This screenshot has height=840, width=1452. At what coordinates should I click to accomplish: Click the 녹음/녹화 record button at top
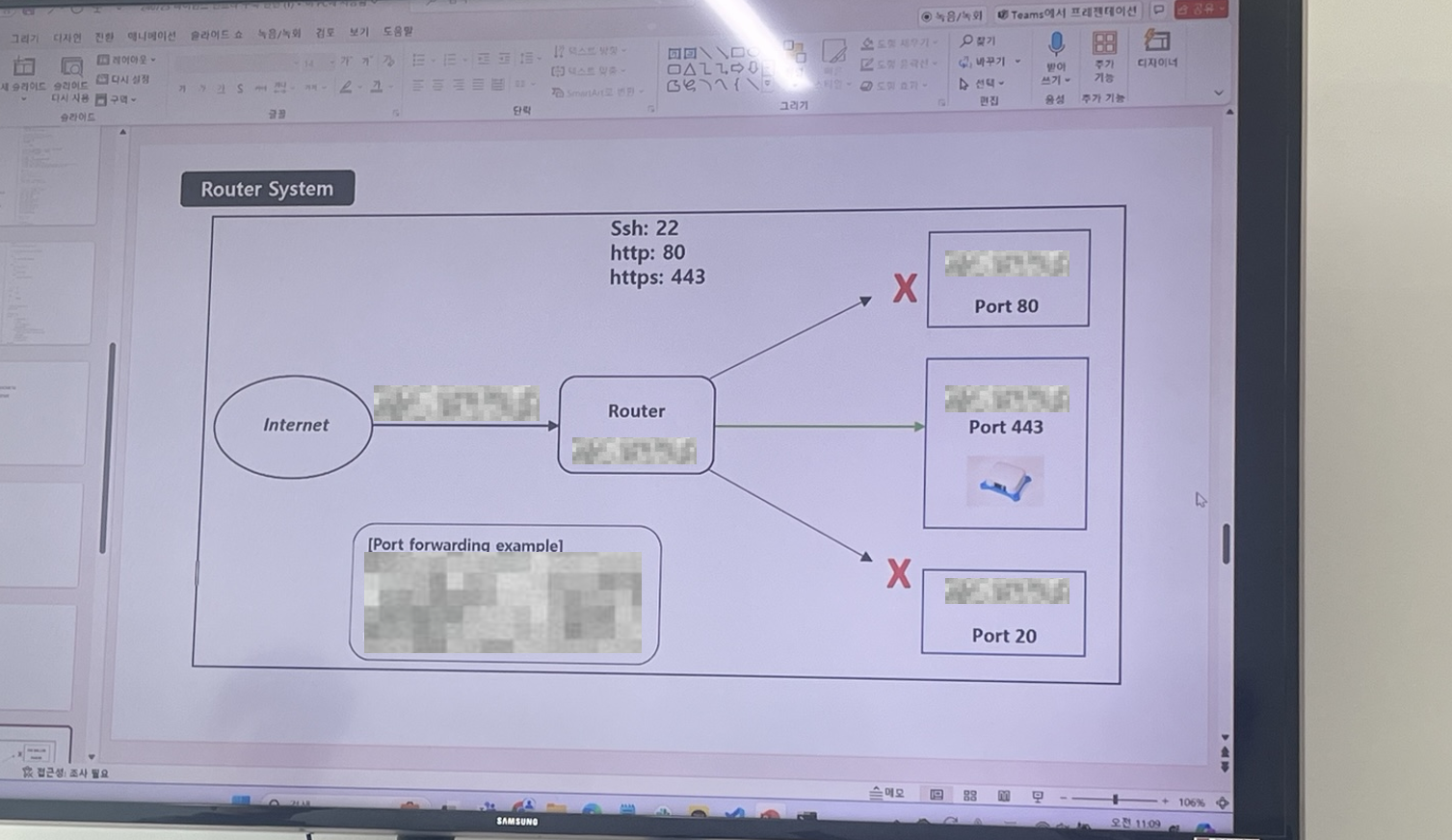(952, 16)
